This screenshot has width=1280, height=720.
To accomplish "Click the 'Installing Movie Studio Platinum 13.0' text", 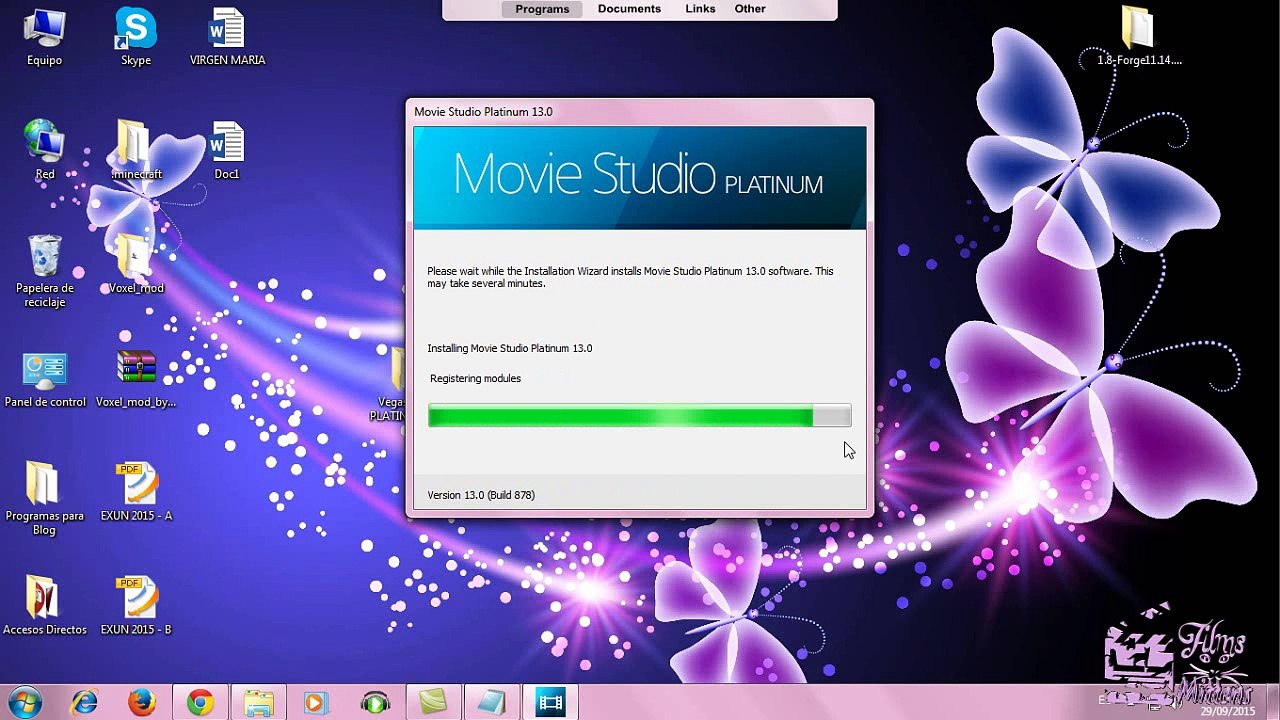I will coord(510,349).
